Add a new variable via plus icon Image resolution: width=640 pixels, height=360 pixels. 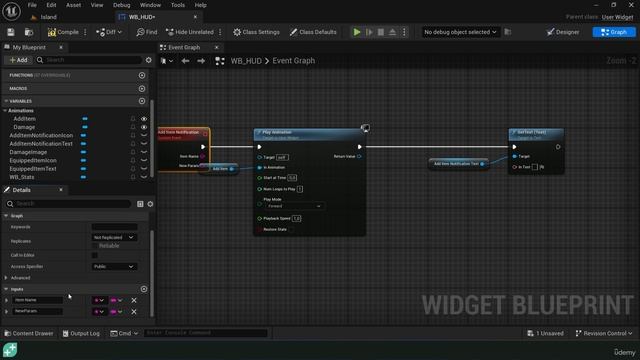[x=142, y=101]
